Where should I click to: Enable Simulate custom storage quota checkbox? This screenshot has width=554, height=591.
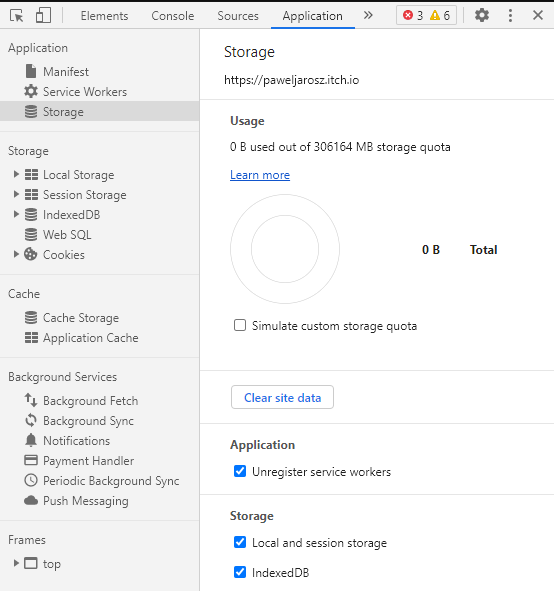tap(240, 325)
